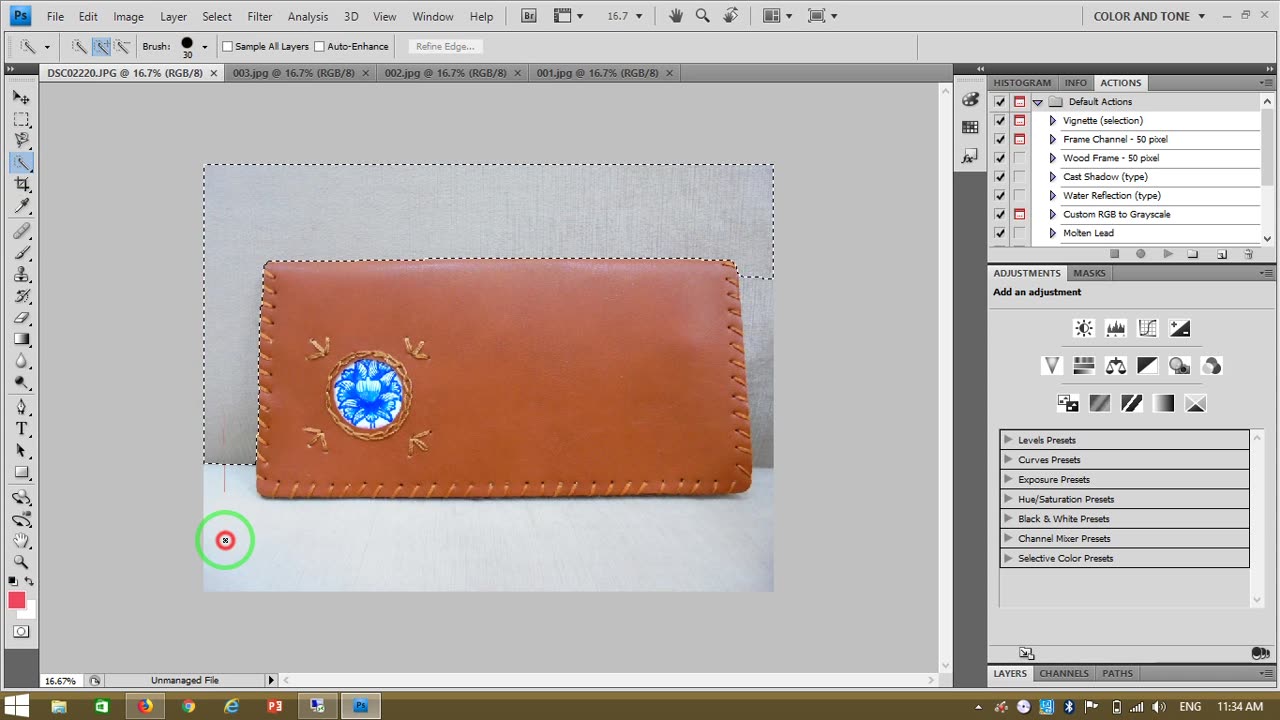Add a Levels adjustment

click(x=1115, y=328)
